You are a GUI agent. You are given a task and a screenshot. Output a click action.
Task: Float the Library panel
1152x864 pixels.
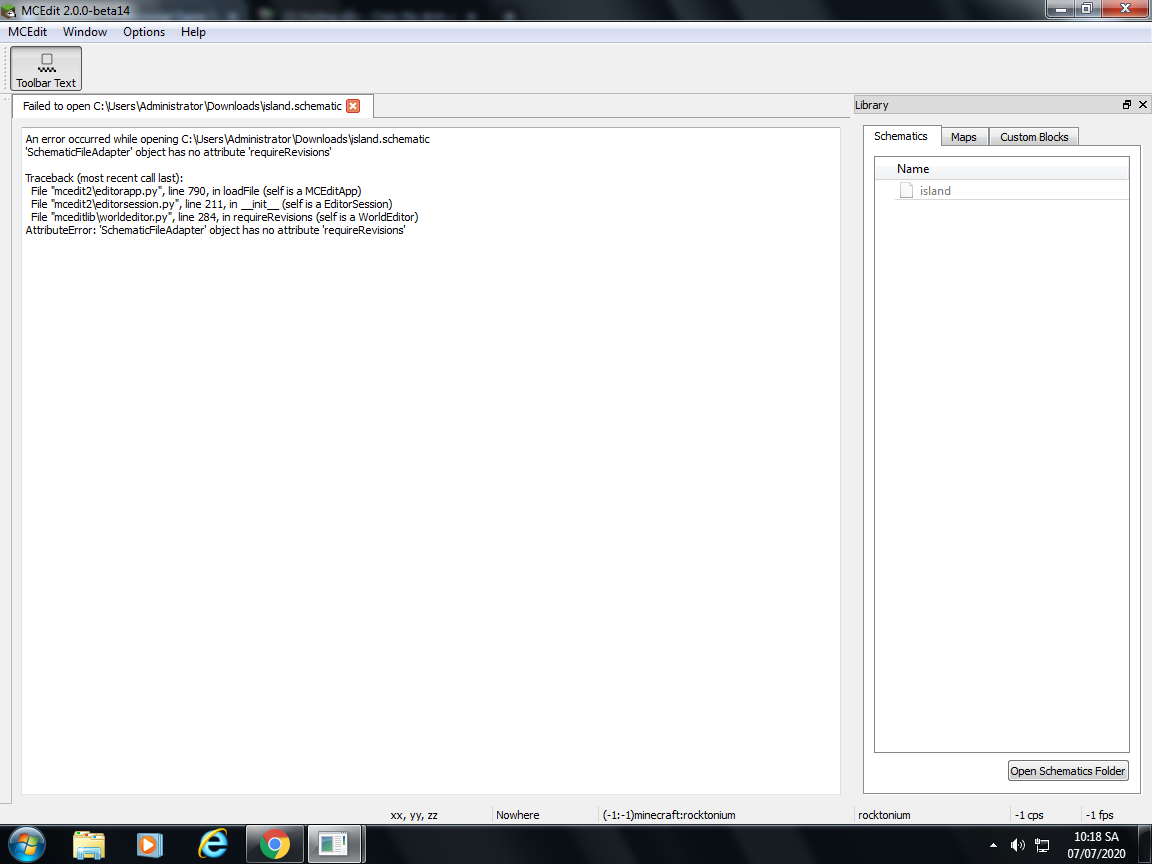click(x=1126, y=105)
